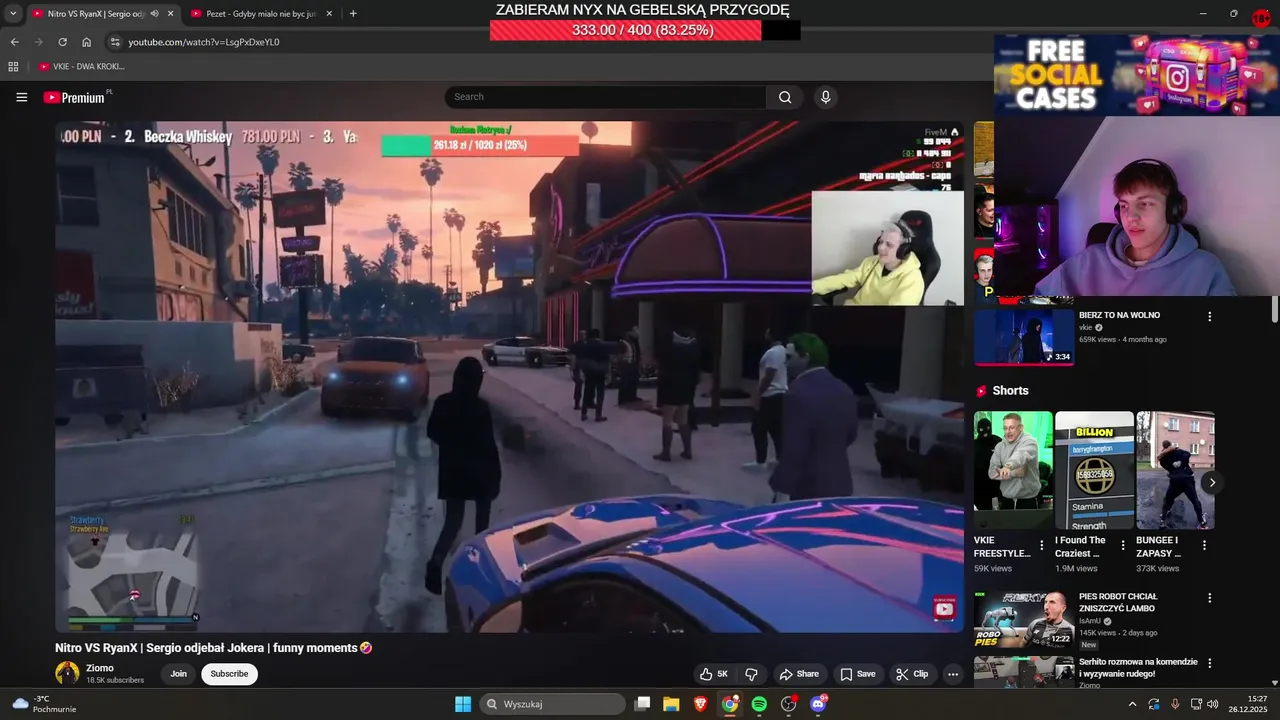
Task: Open the BIERZ TO NA WOLNO title
Action: point(1119,315)
